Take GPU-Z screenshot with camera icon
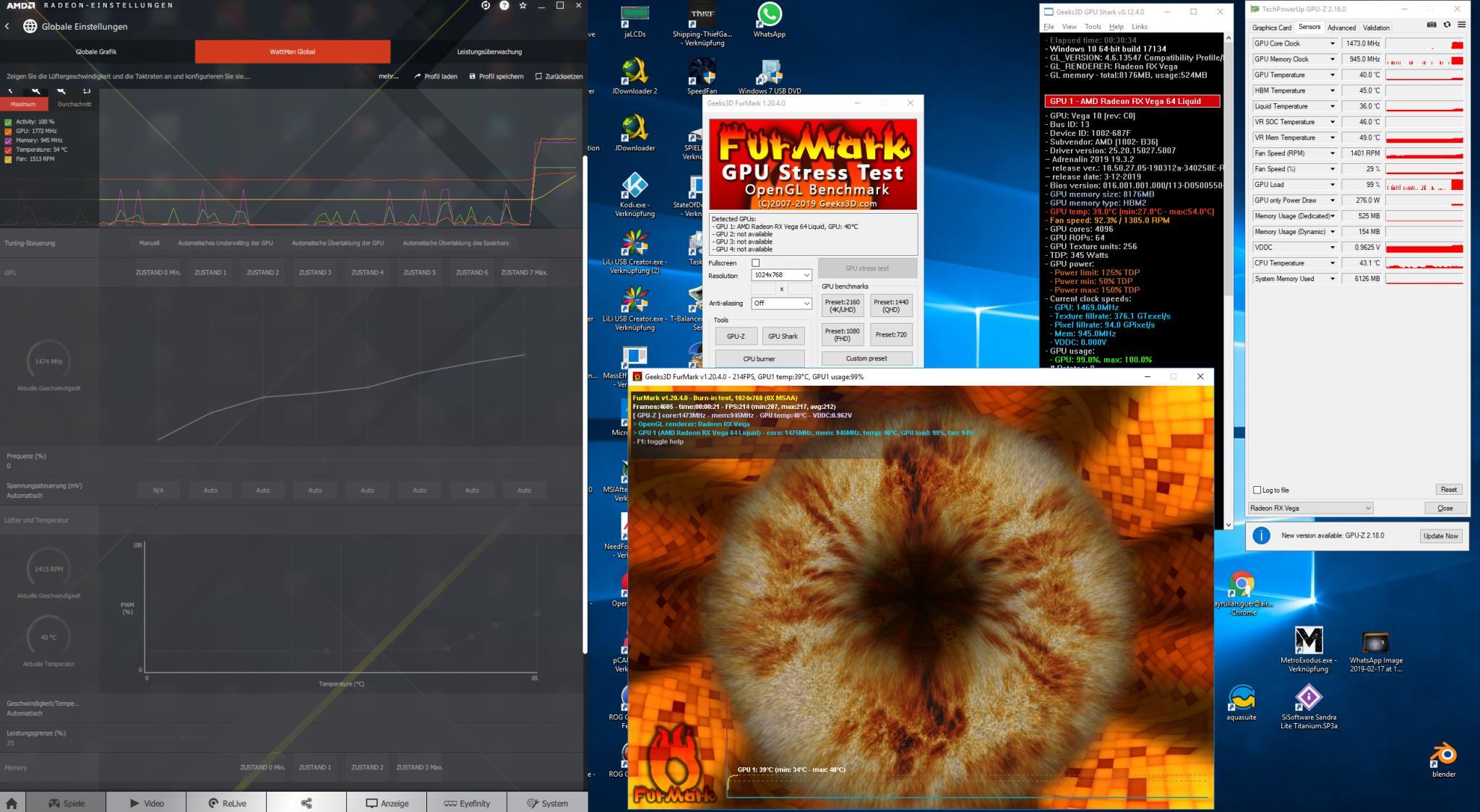 (1432, 25)
